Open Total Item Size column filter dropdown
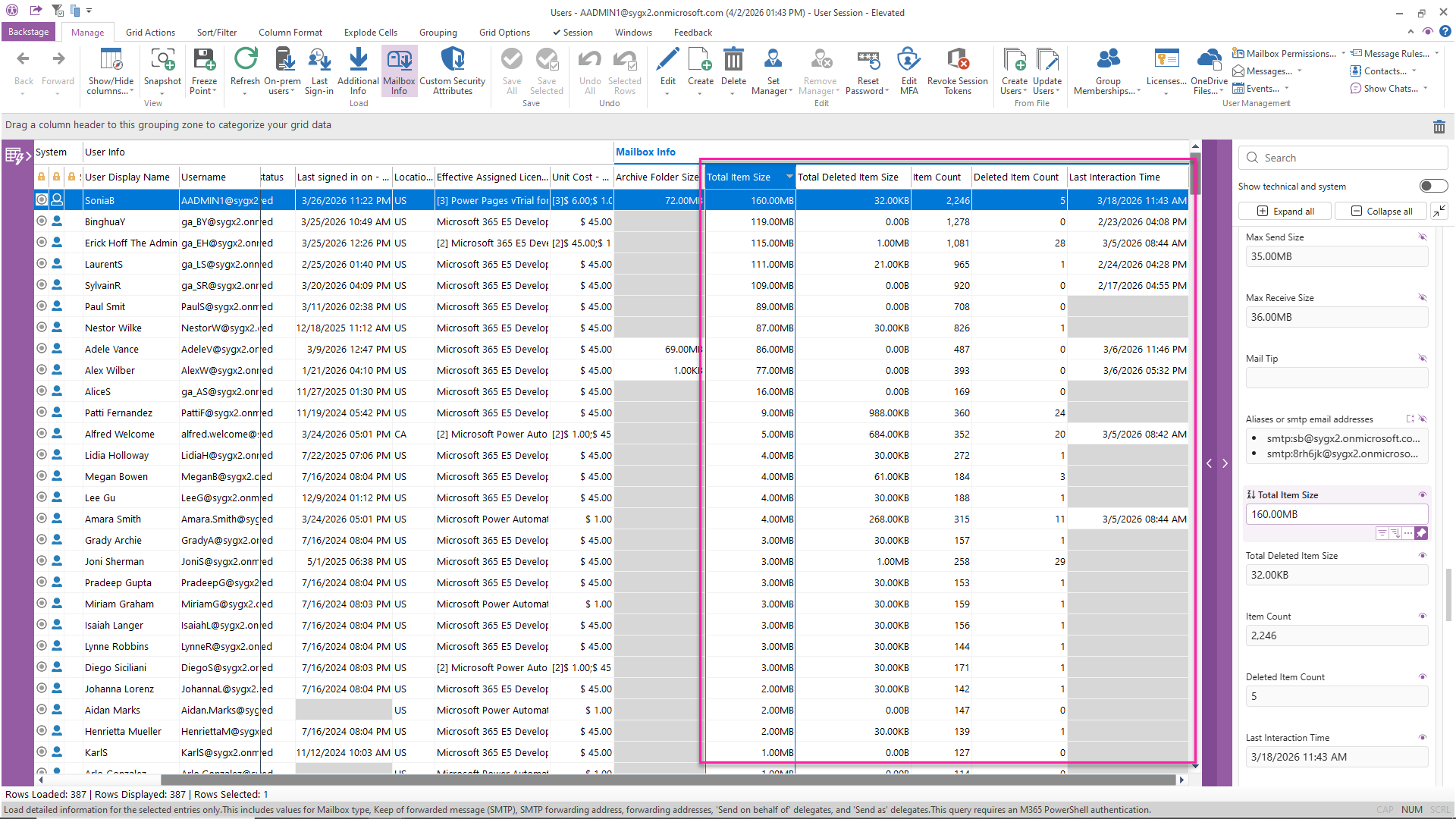Image resolution: width=1456 pixels, height=819 pixels. 789,177
